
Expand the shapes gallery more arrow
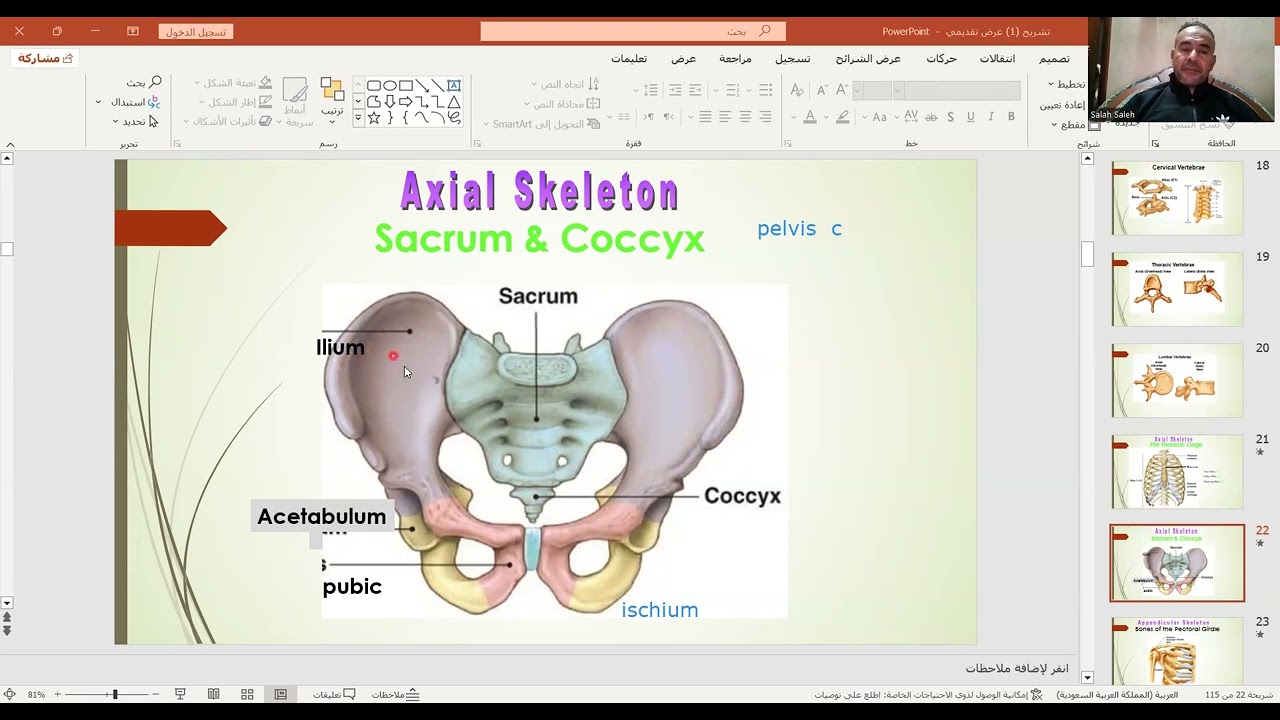356,117
